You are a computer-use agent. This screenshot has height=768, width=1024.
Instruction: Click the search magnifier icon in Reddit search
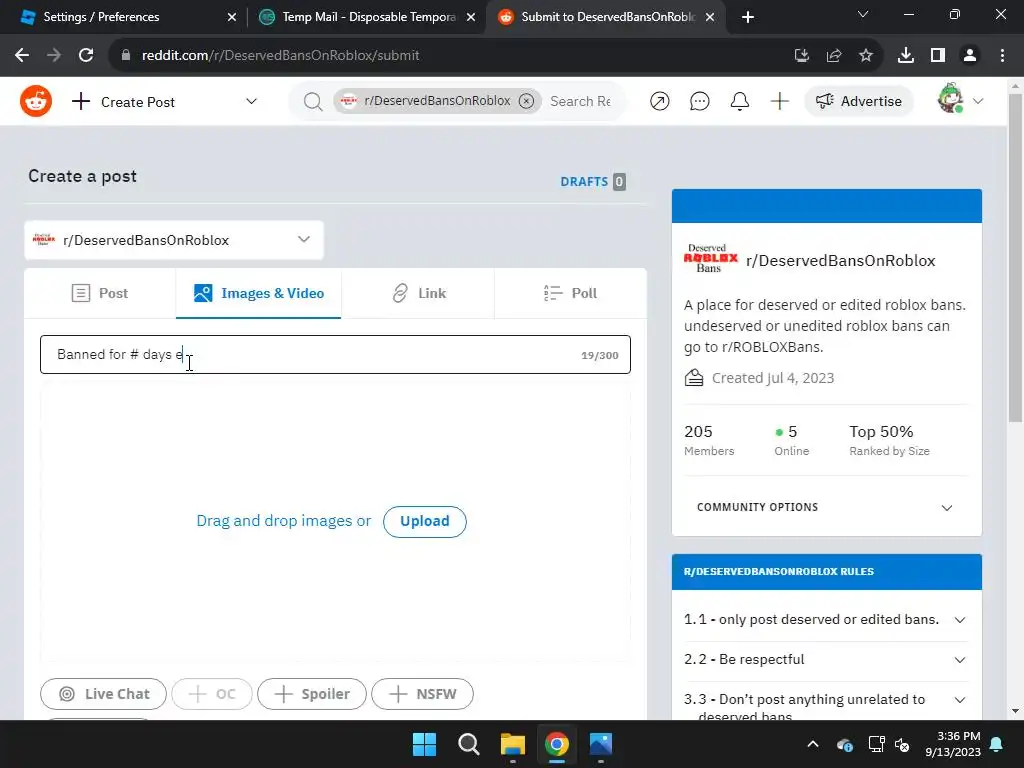(313, 101)
